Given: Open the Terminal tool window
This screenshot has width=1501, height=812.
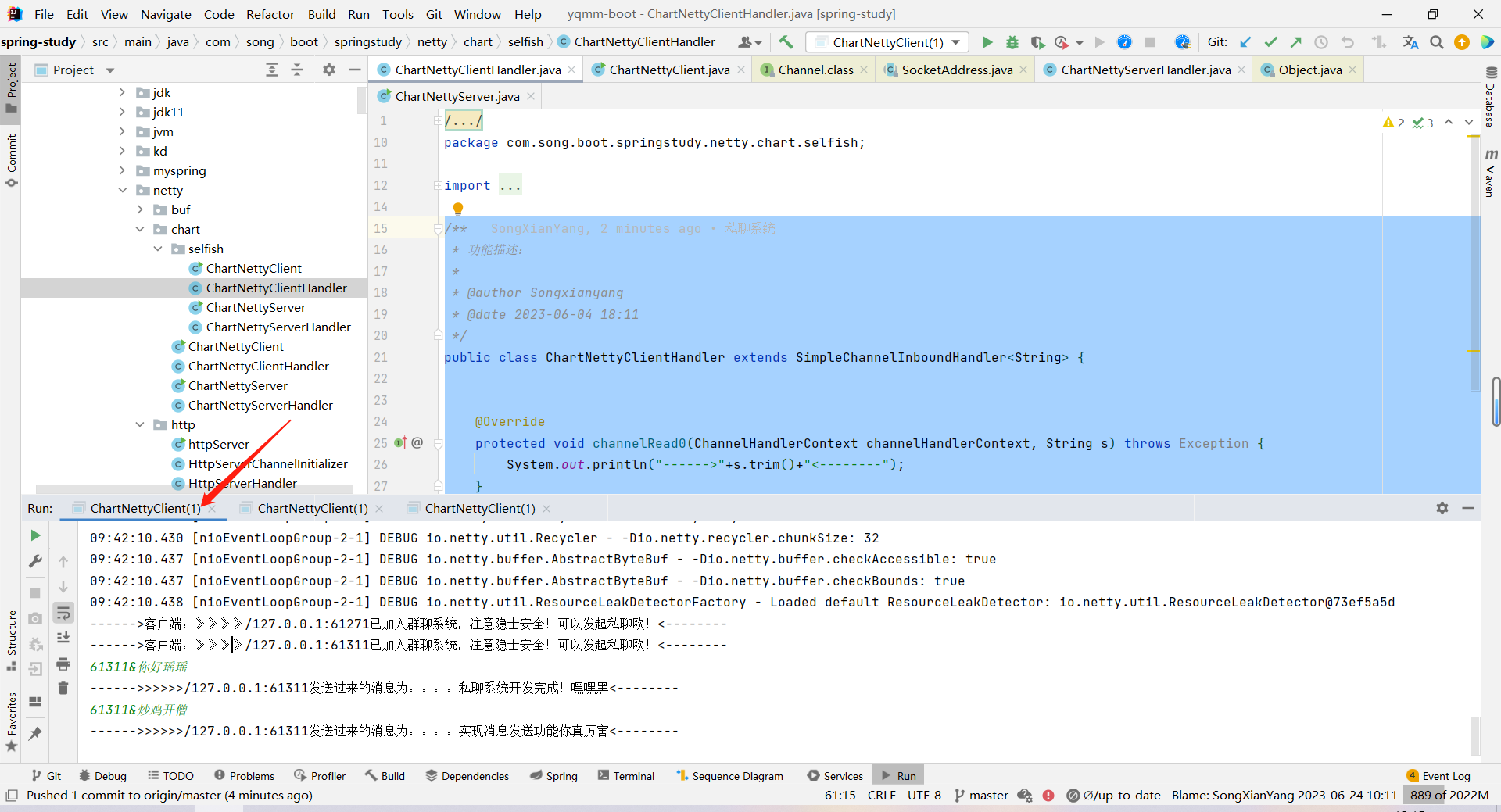Looking at the screenshot, I should point(625,775).
